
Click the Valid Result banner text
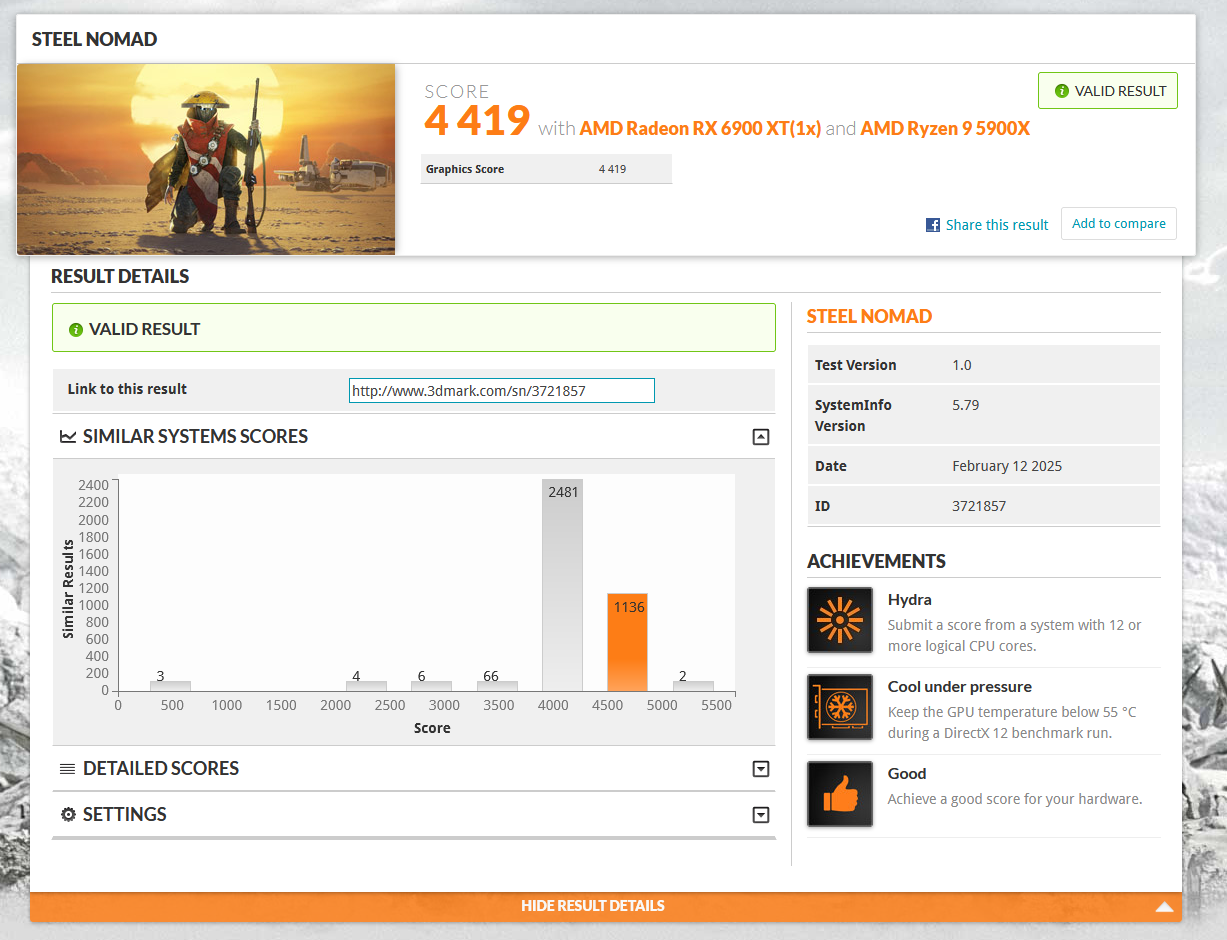point(144,329)
